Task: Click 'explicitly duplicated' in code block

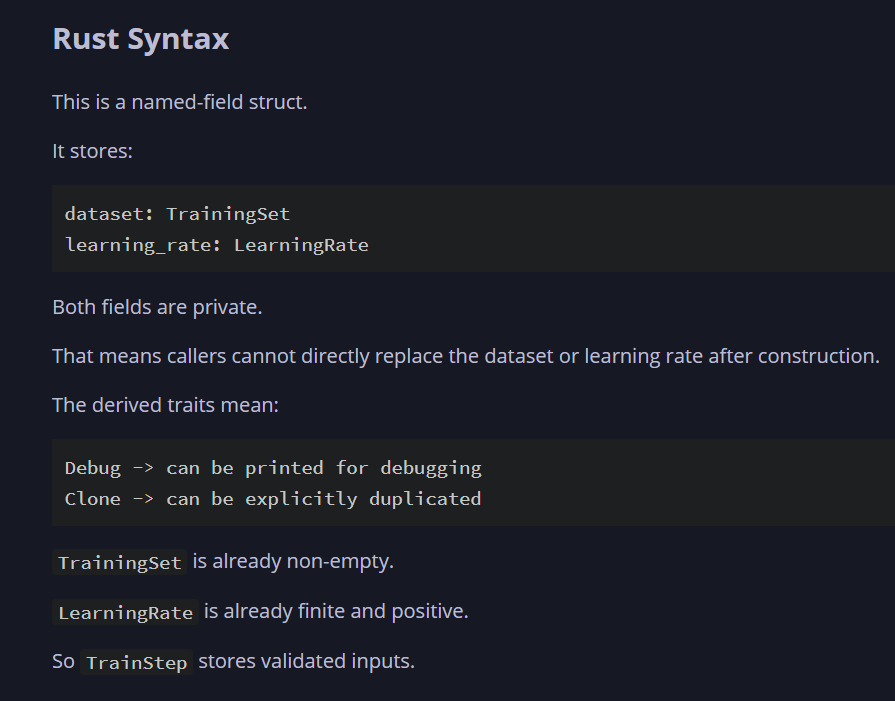Action: [364, 499]
